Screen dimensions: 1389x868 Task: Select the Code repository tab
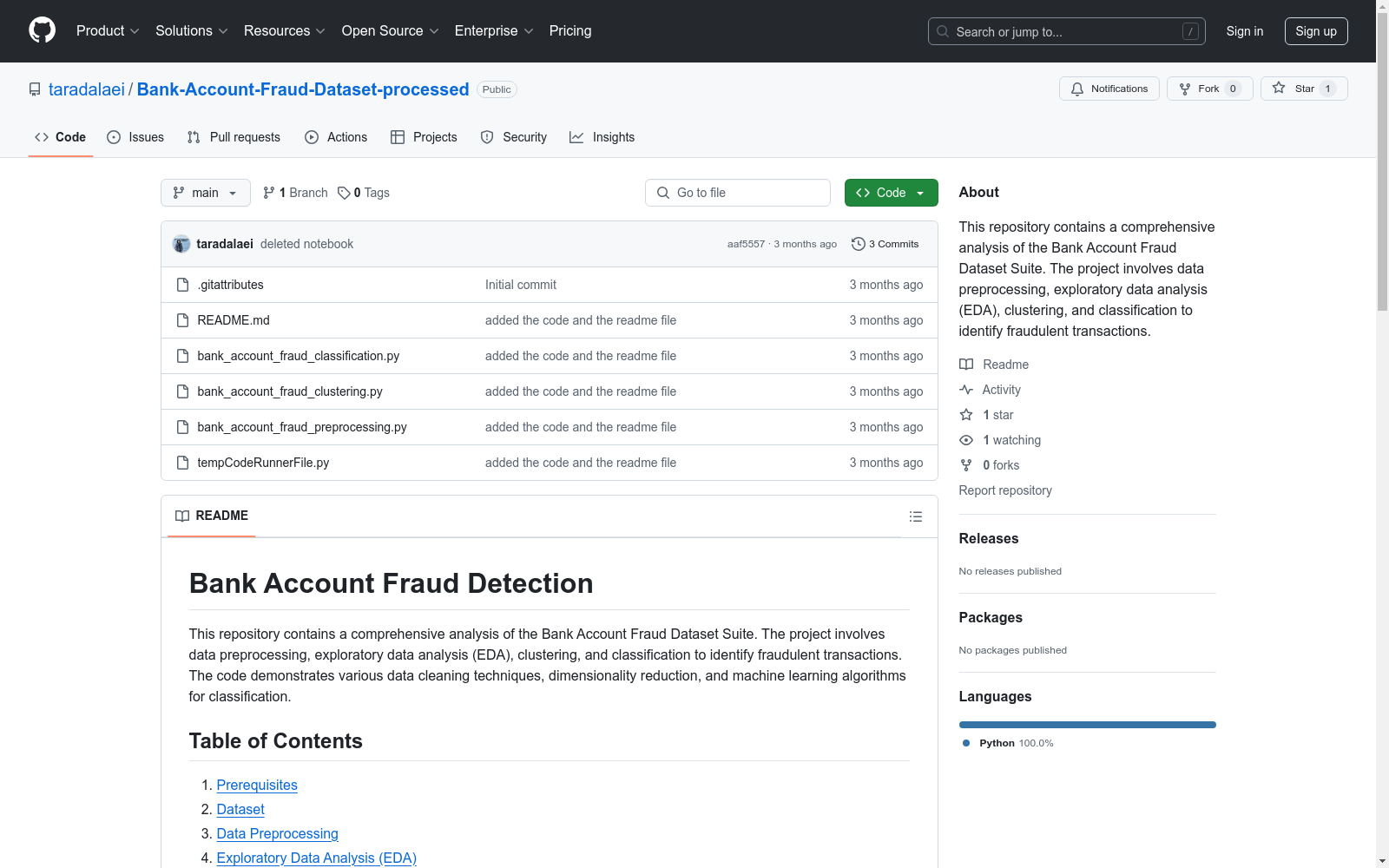[x=61, y=137]
